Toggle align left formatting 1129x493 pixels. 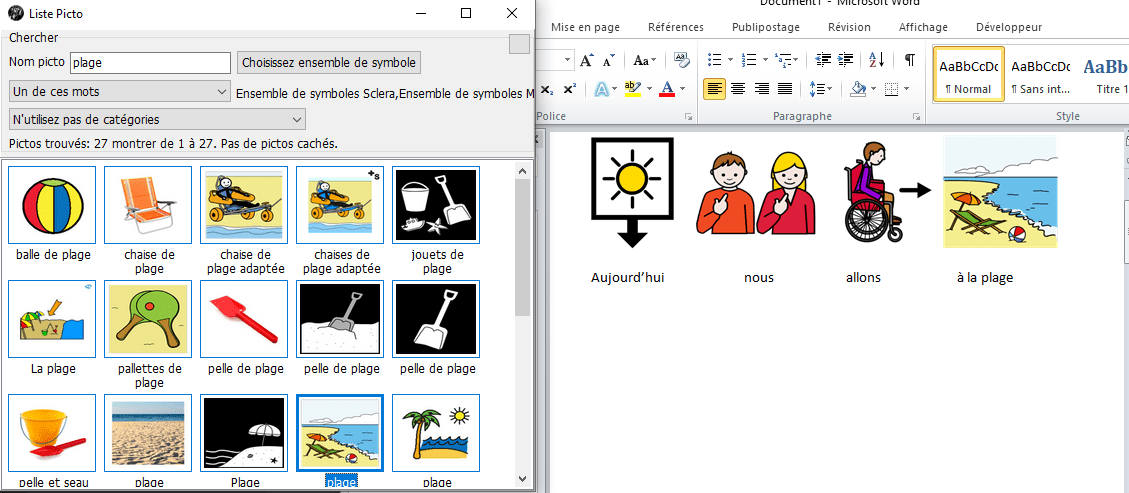click(x=714, y=89)
